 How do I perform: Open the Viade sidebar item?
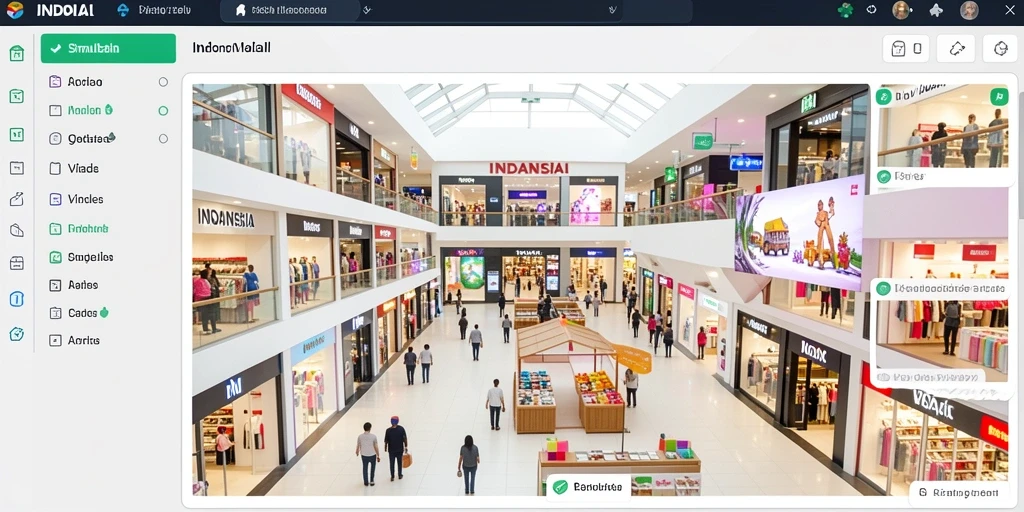(108, 168)
